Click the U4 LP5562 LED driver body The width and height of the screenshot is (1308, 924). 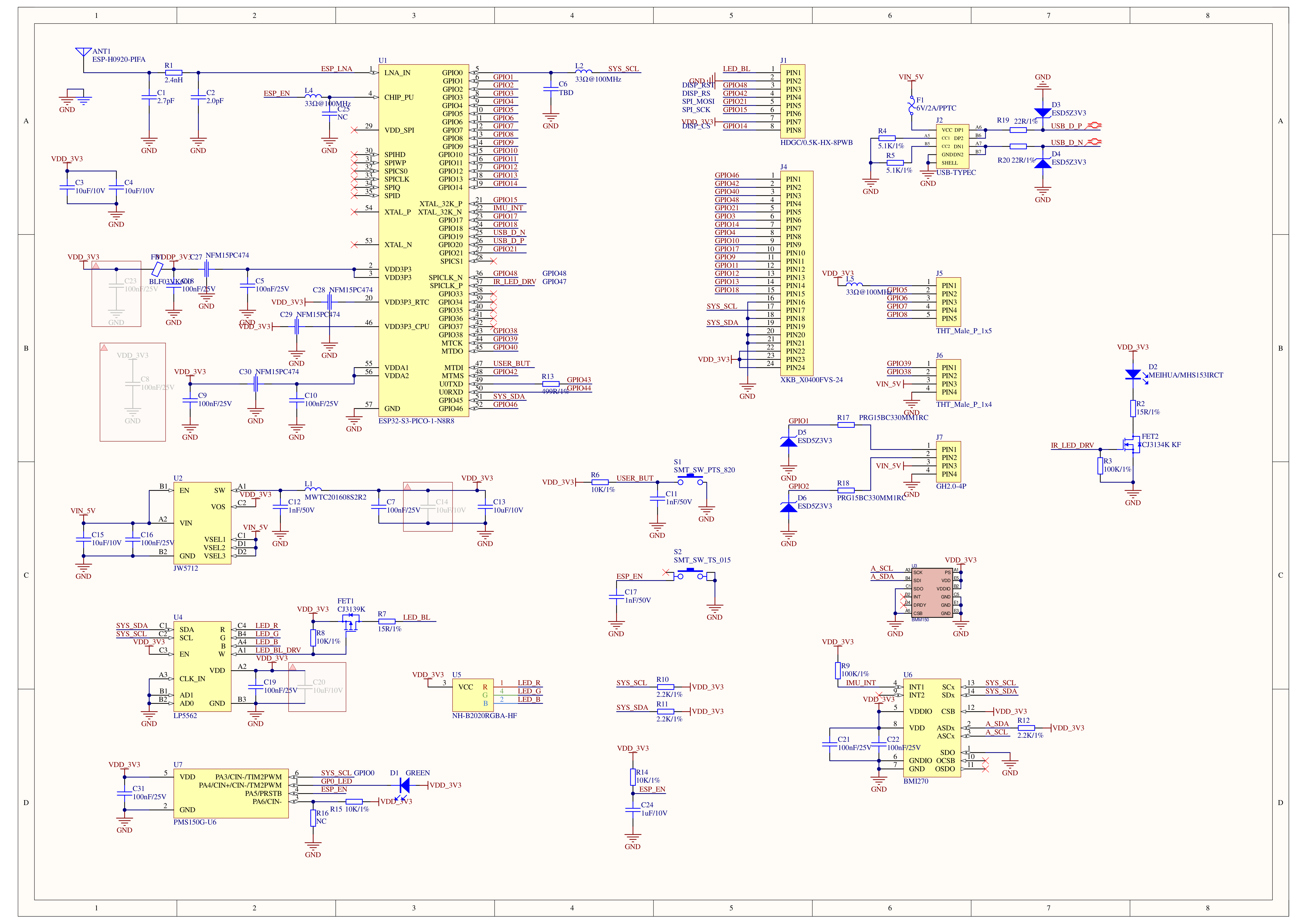pos(202,667)
